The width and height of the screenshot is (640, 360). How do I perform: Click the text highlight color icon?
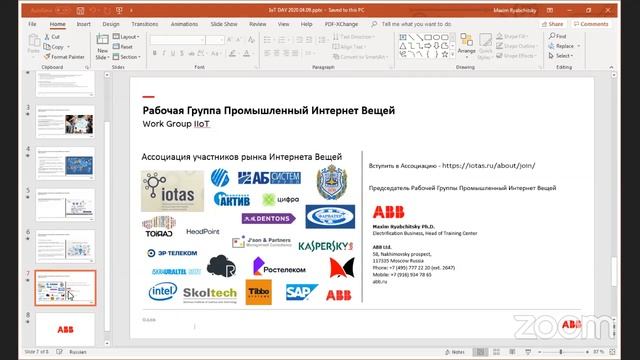[x=233, y=53]
